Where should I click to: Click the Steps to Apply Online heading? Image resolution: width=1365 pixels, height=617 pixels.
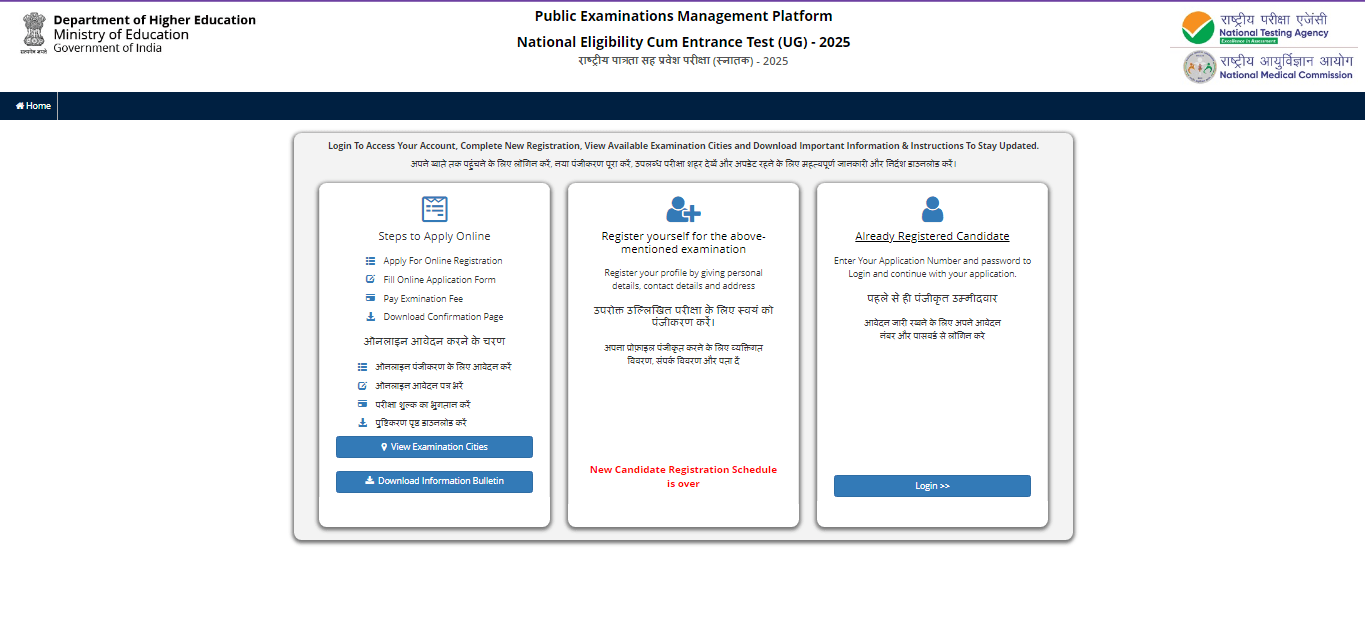point(434,237)
